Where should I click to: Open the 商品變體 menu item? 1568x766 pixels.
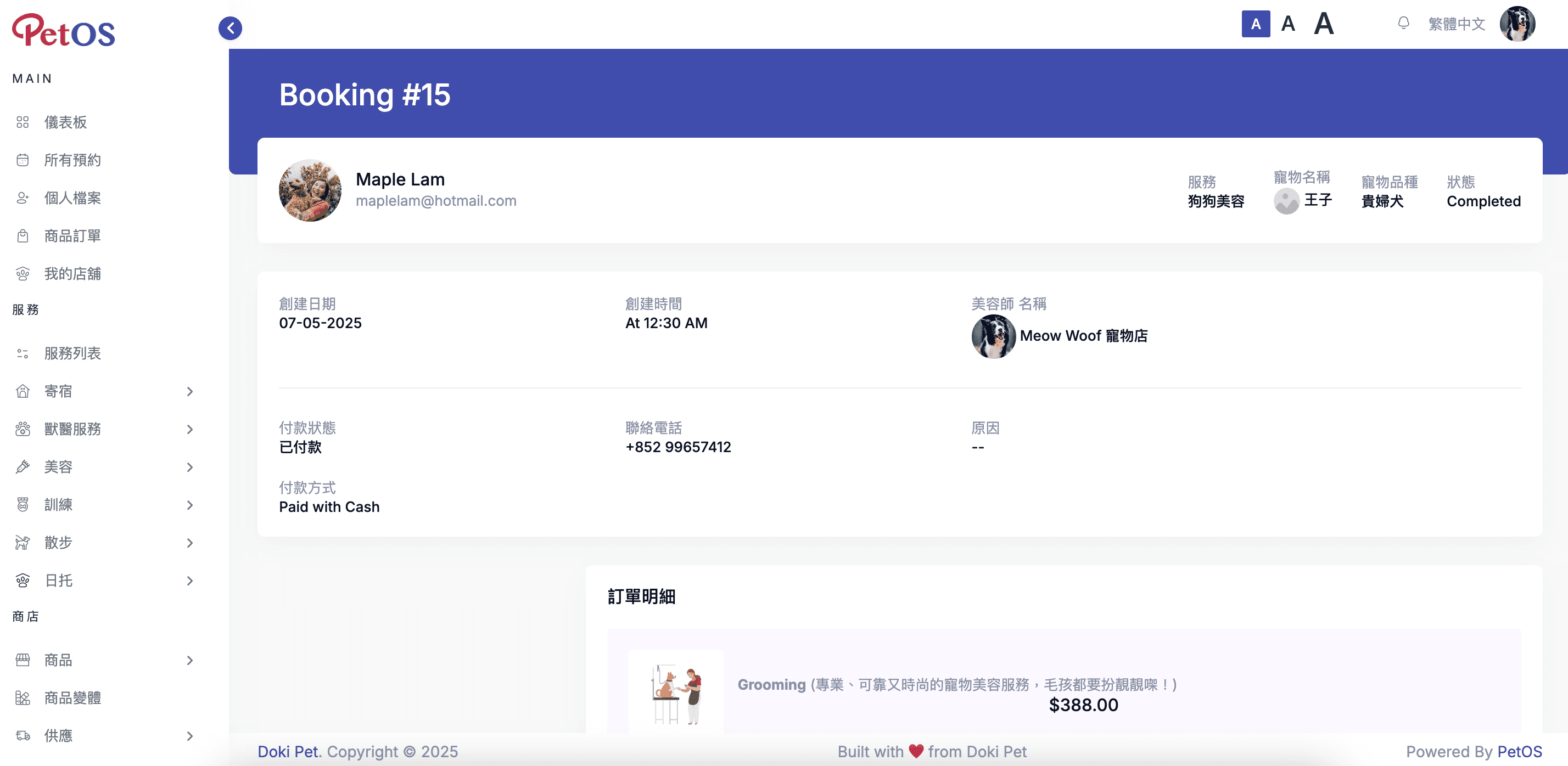72,698
